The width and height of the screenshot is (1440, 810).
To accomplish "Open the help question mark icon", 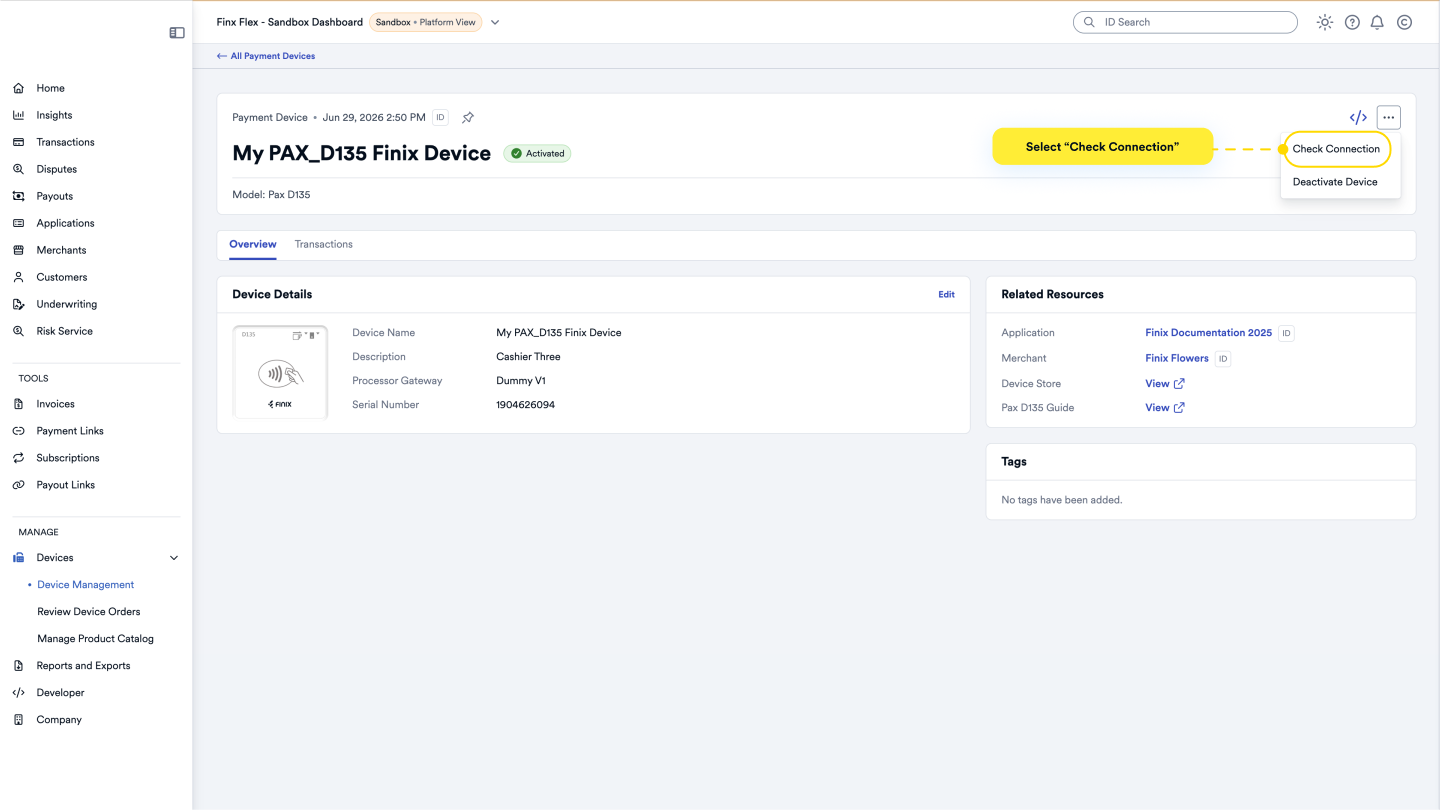I will pos(1352,22).
